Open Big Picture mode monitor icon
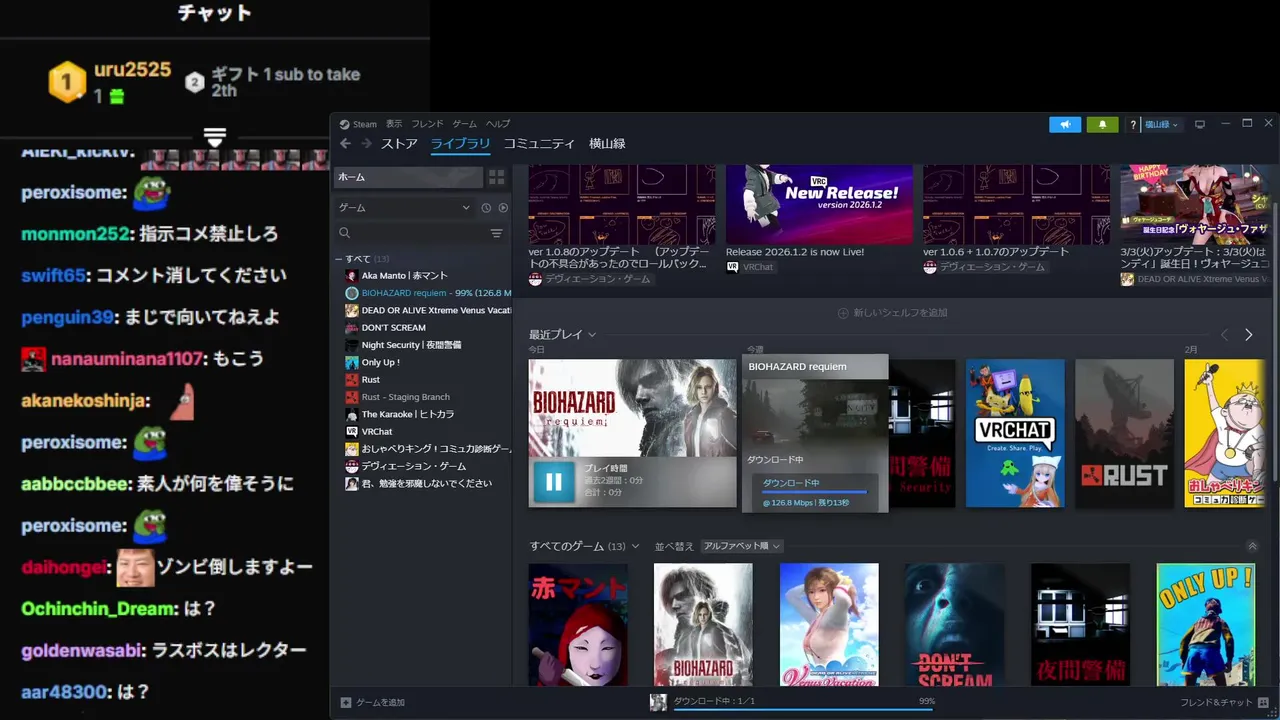The image size is (1280, 720). 1200,125
